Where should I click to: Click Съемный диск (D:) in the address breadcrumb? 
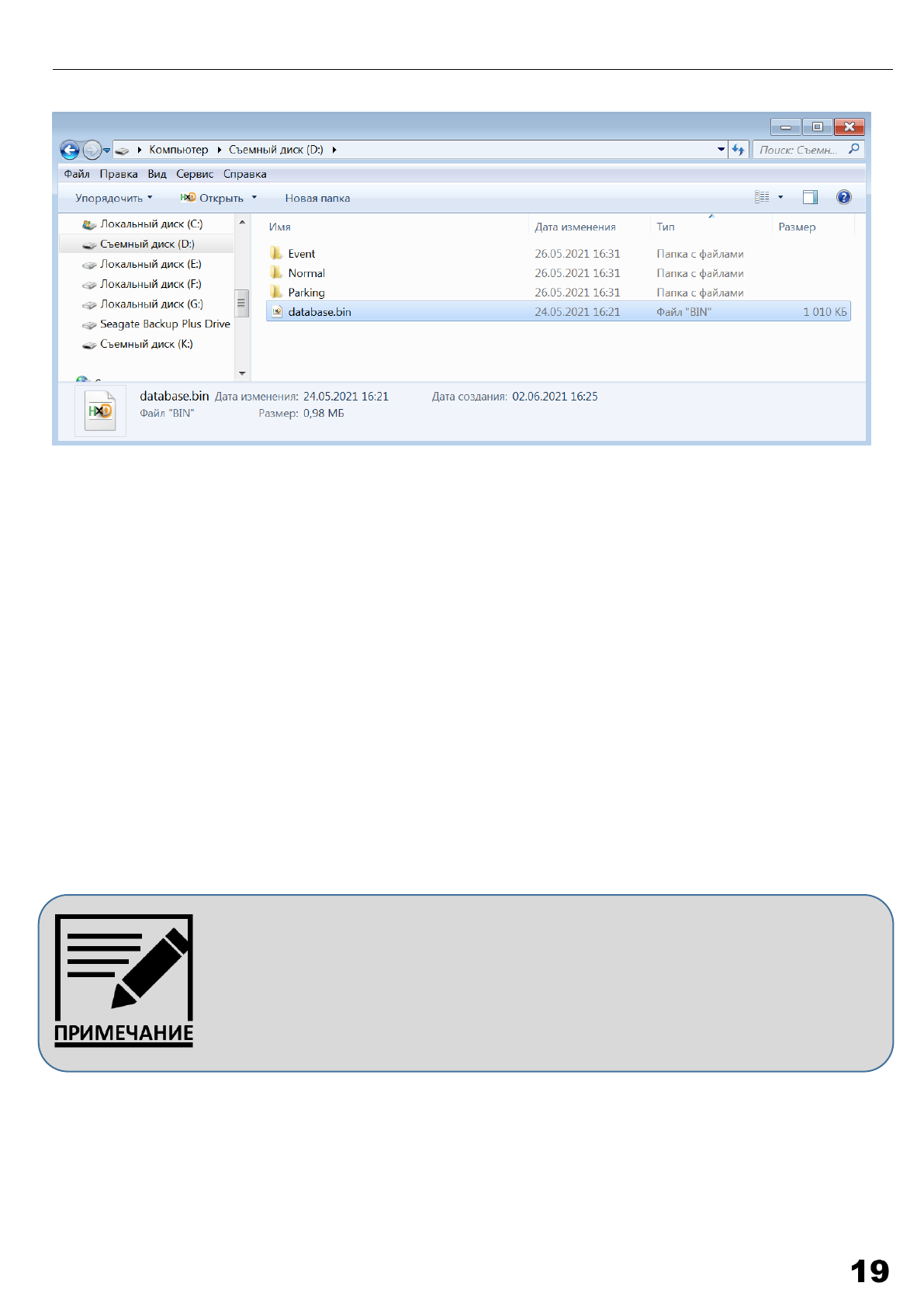pos(276,150)
